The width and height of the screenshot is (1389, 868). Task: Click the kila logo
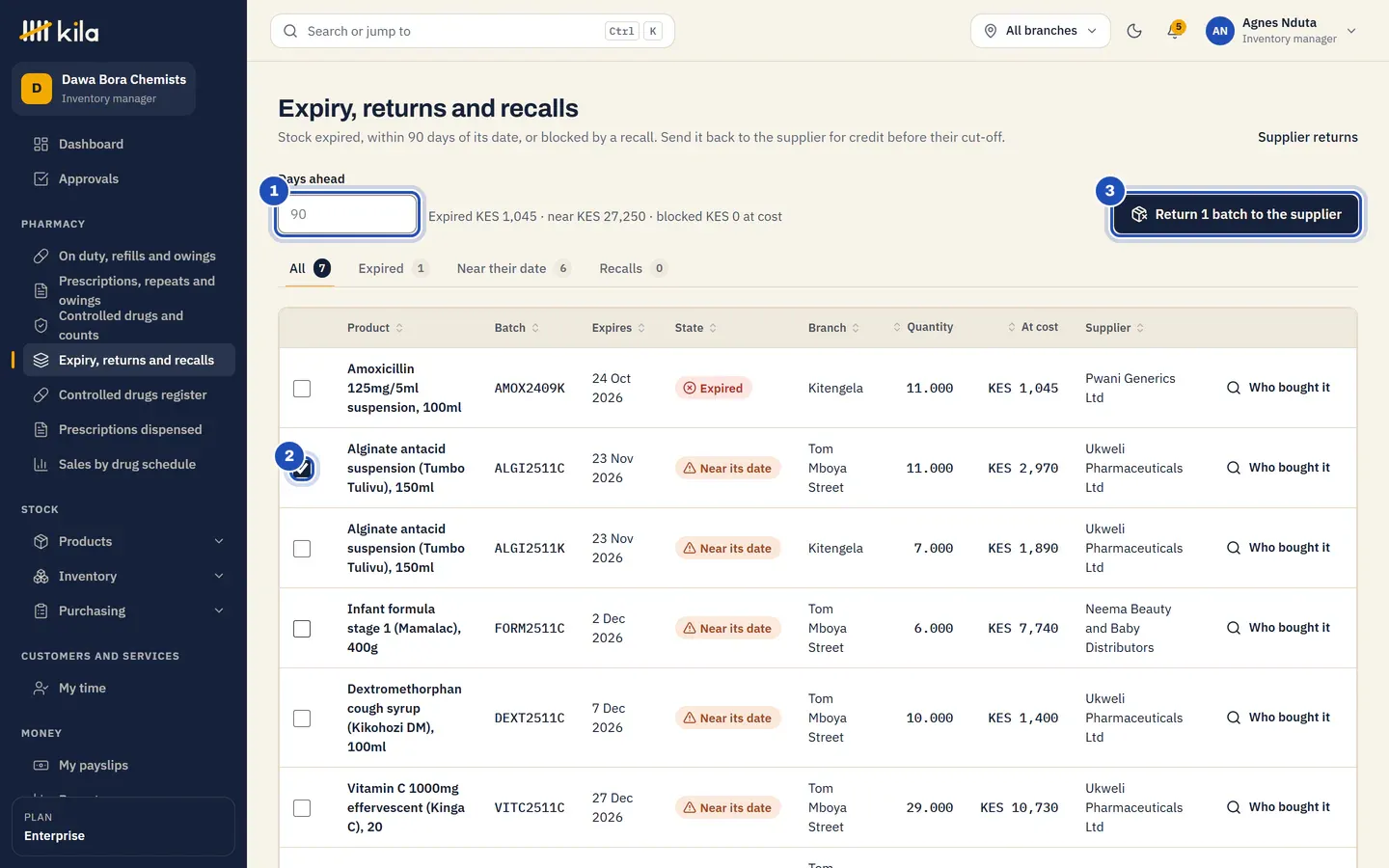pos(59,31)
